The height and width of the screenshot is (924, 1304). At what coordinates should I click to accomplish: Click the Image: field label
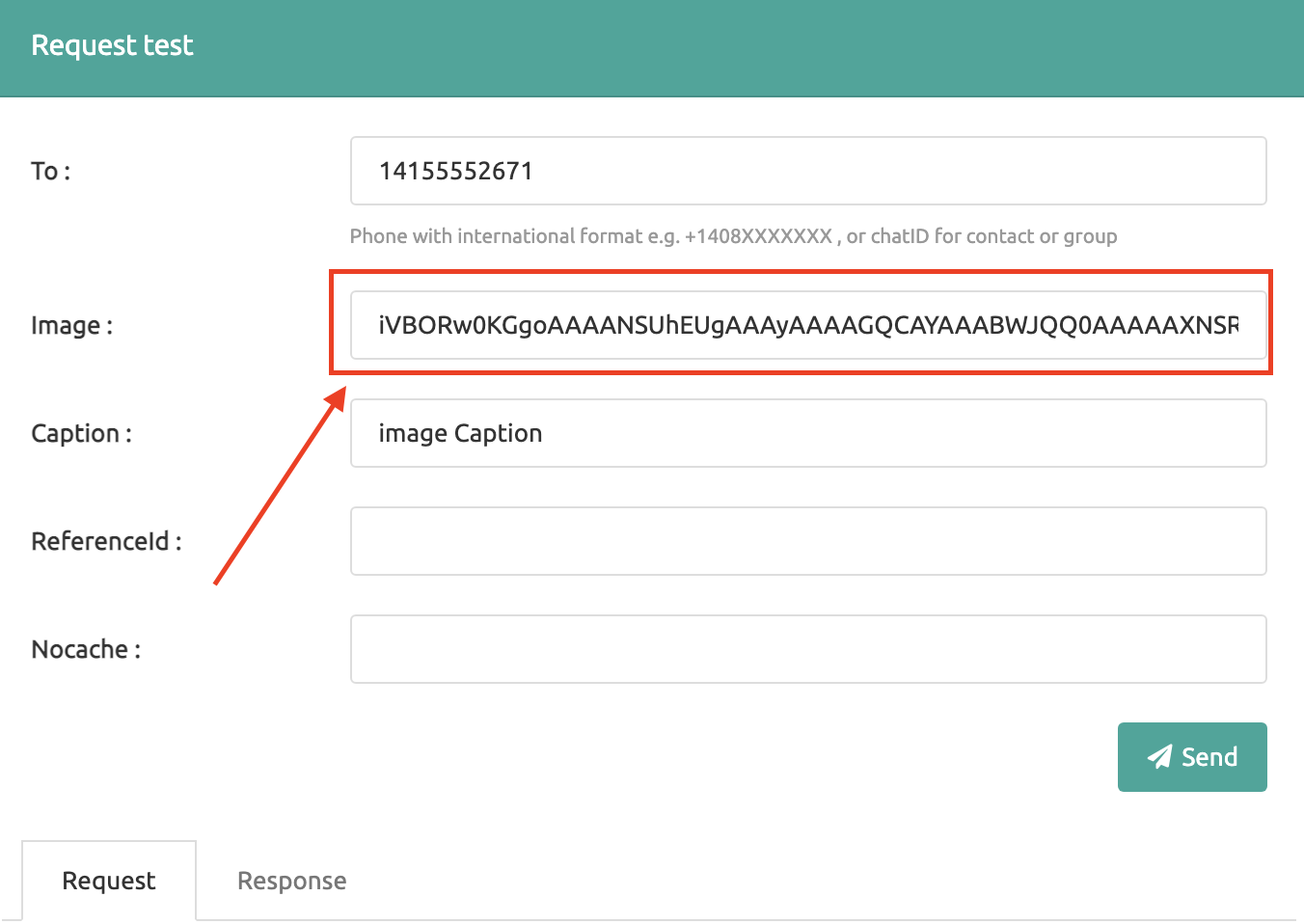71,326
